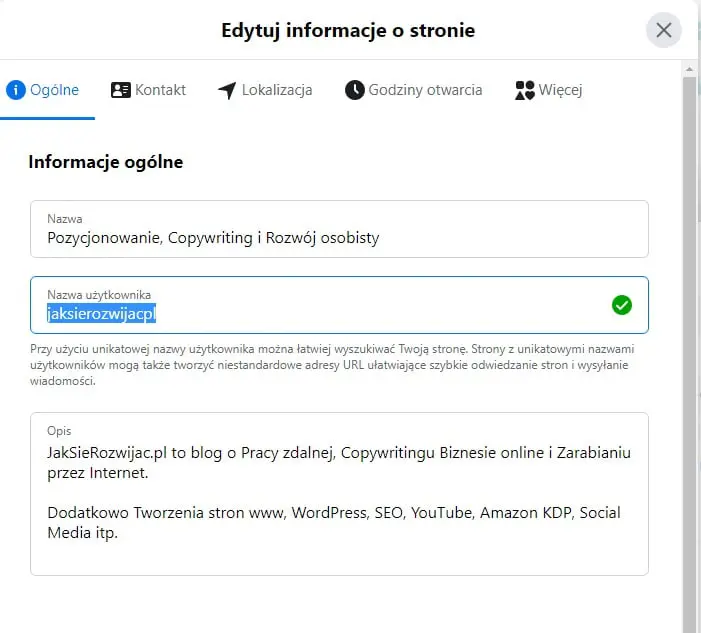Click inside the Opis description textarea
Viewport: 701px width, 633px height.
click(x=339, y=494)
